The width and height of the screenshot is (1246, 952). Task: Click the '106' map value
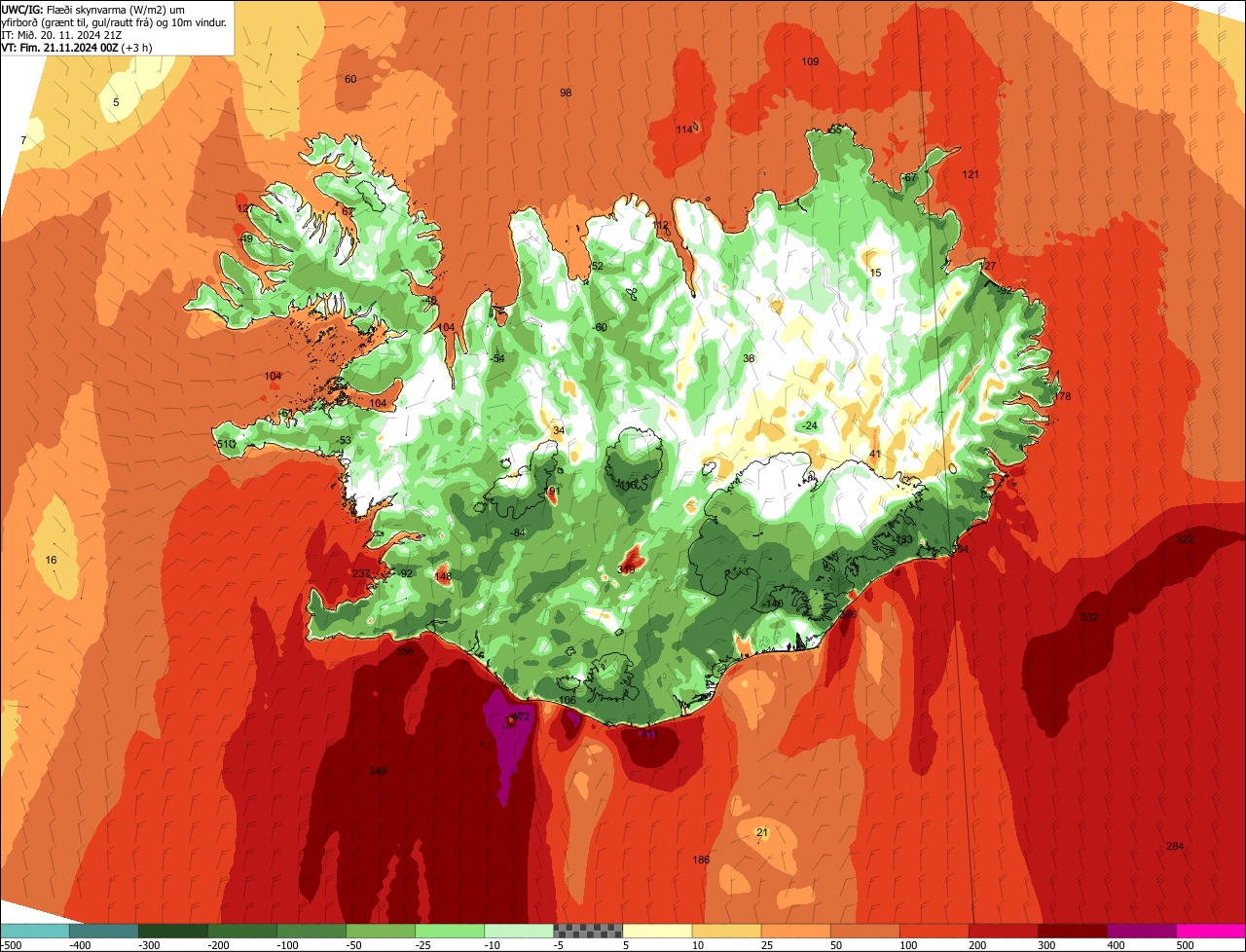click(x=568, y=700)
